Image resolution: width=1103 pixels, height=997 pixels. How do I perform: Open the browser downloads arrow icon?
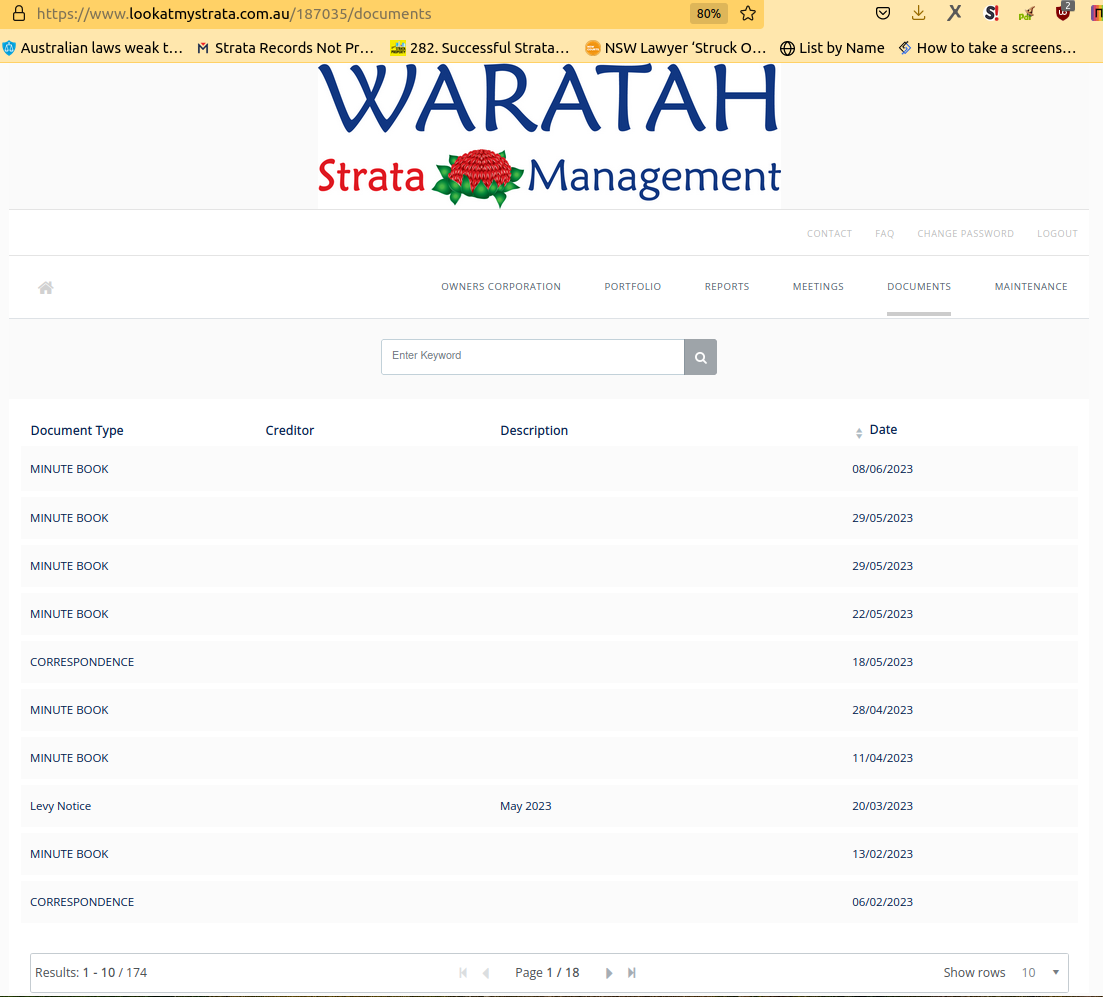coord(918,13)
